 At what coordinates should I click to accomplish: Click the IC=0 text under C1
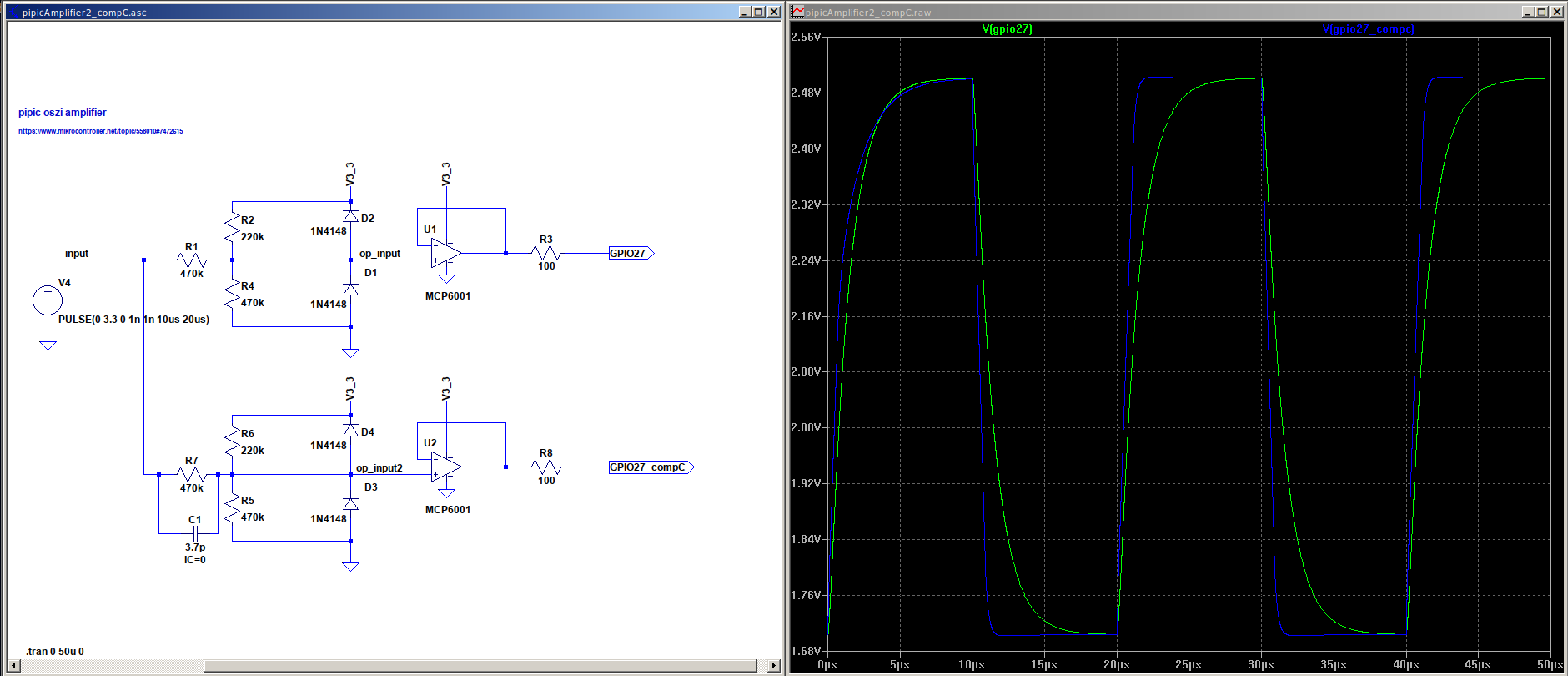[x=195, y=560]
